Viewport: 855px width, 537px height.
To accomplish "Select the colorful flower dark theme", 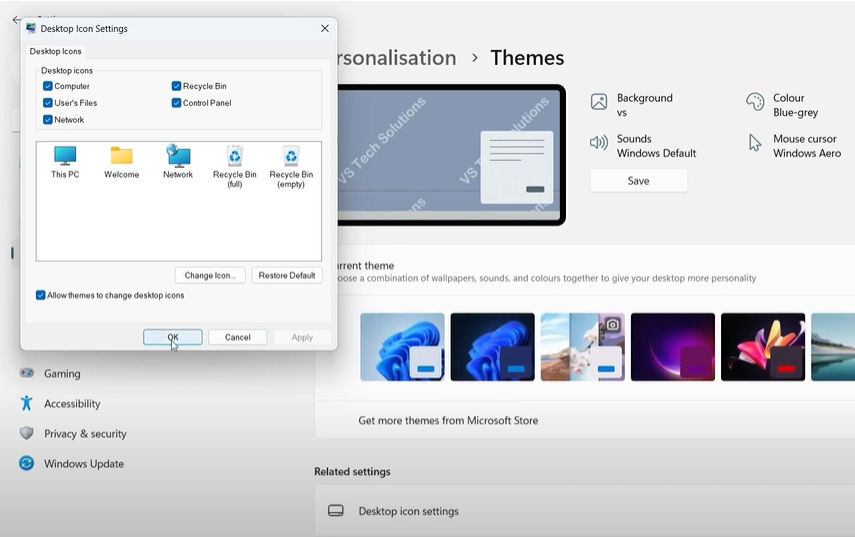I will coord(763,347).
